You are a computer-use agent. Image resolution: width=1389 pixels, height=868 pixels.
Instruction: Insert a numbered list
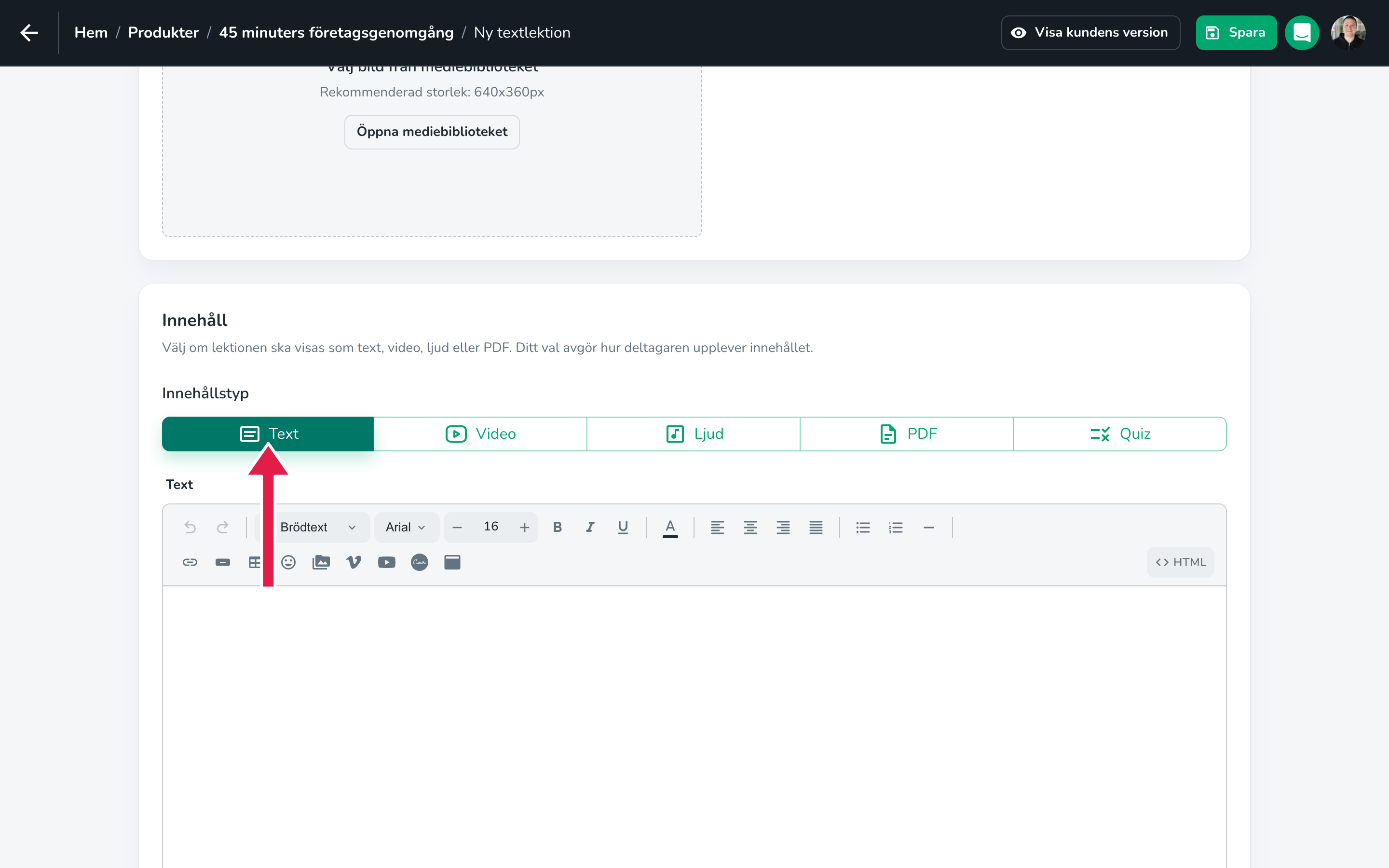click(x=896, y=527)
